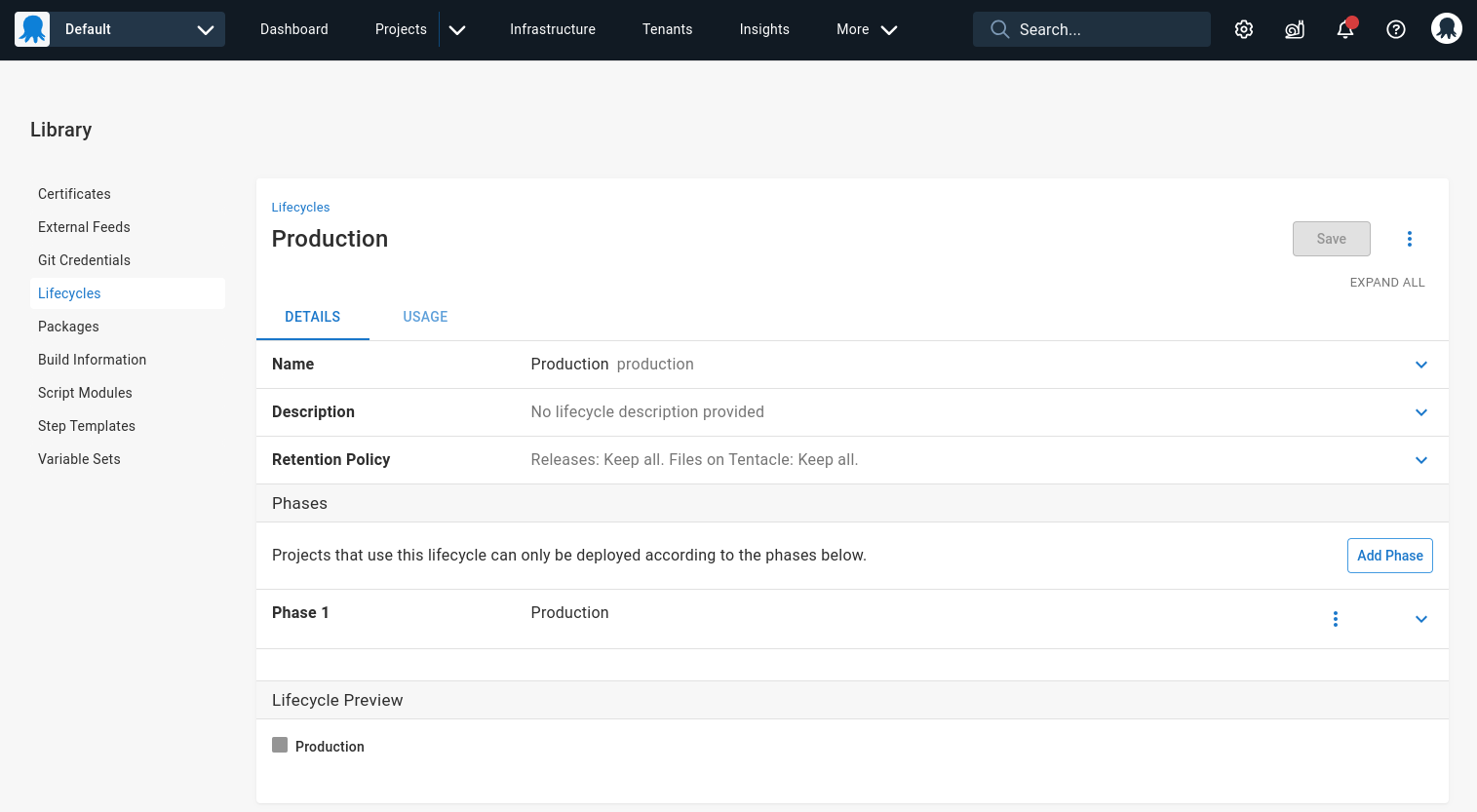Open overflow menu next to Save
The height and width of the screenshot is (812, 1477).
(x=1410, y=239)
